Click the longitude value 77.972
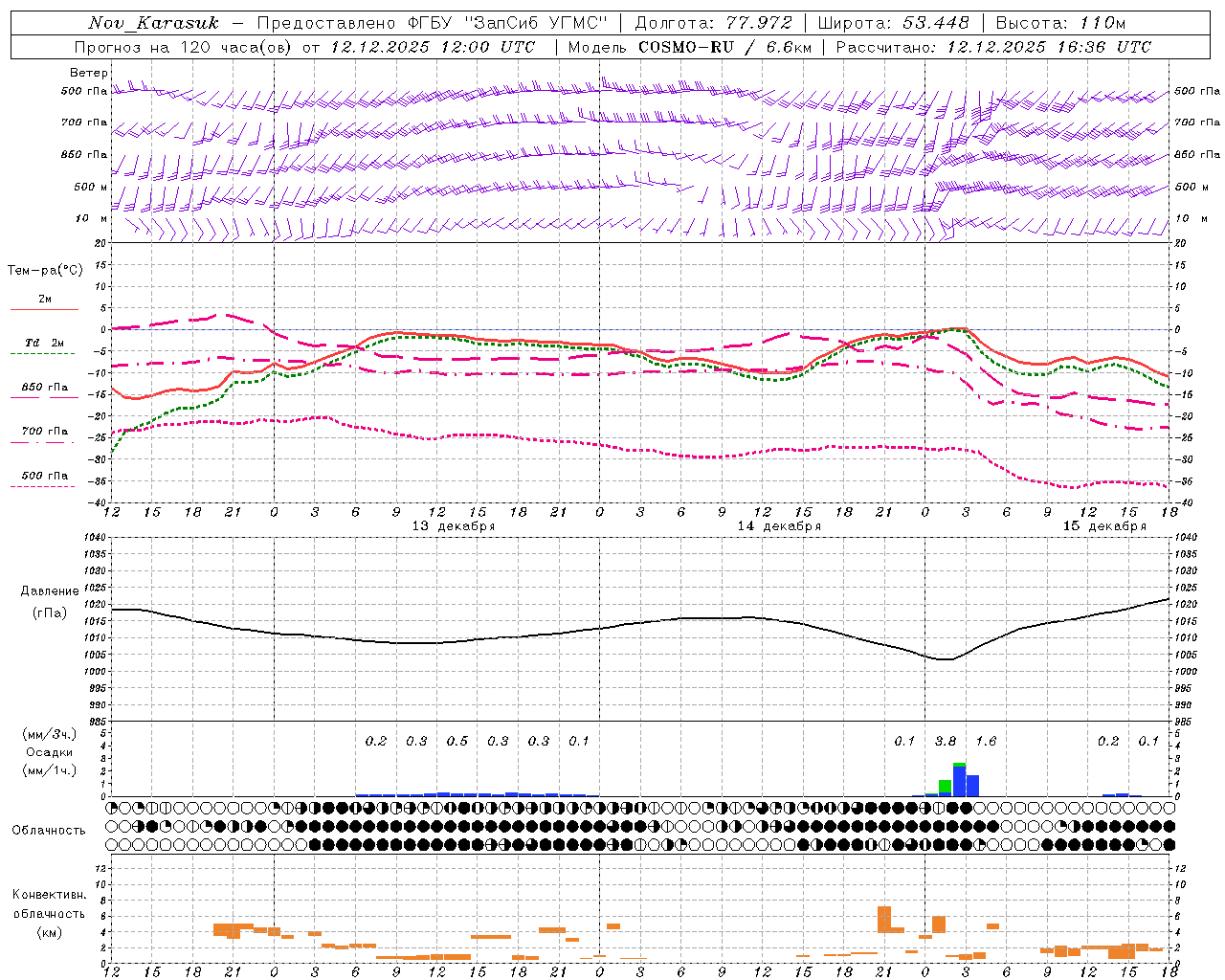Screen dimensions: 1225x980 [x=759, y=23]
